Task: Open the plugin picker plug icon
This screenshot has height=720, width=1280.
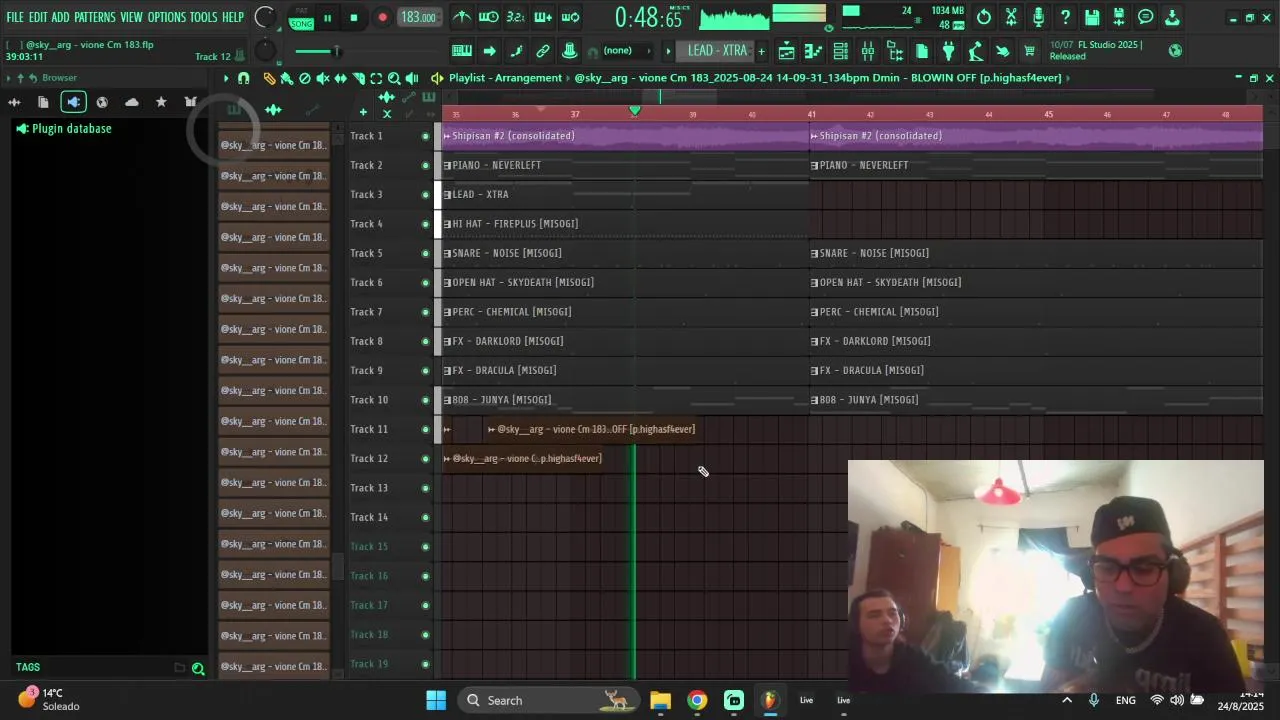Action: 949,51
